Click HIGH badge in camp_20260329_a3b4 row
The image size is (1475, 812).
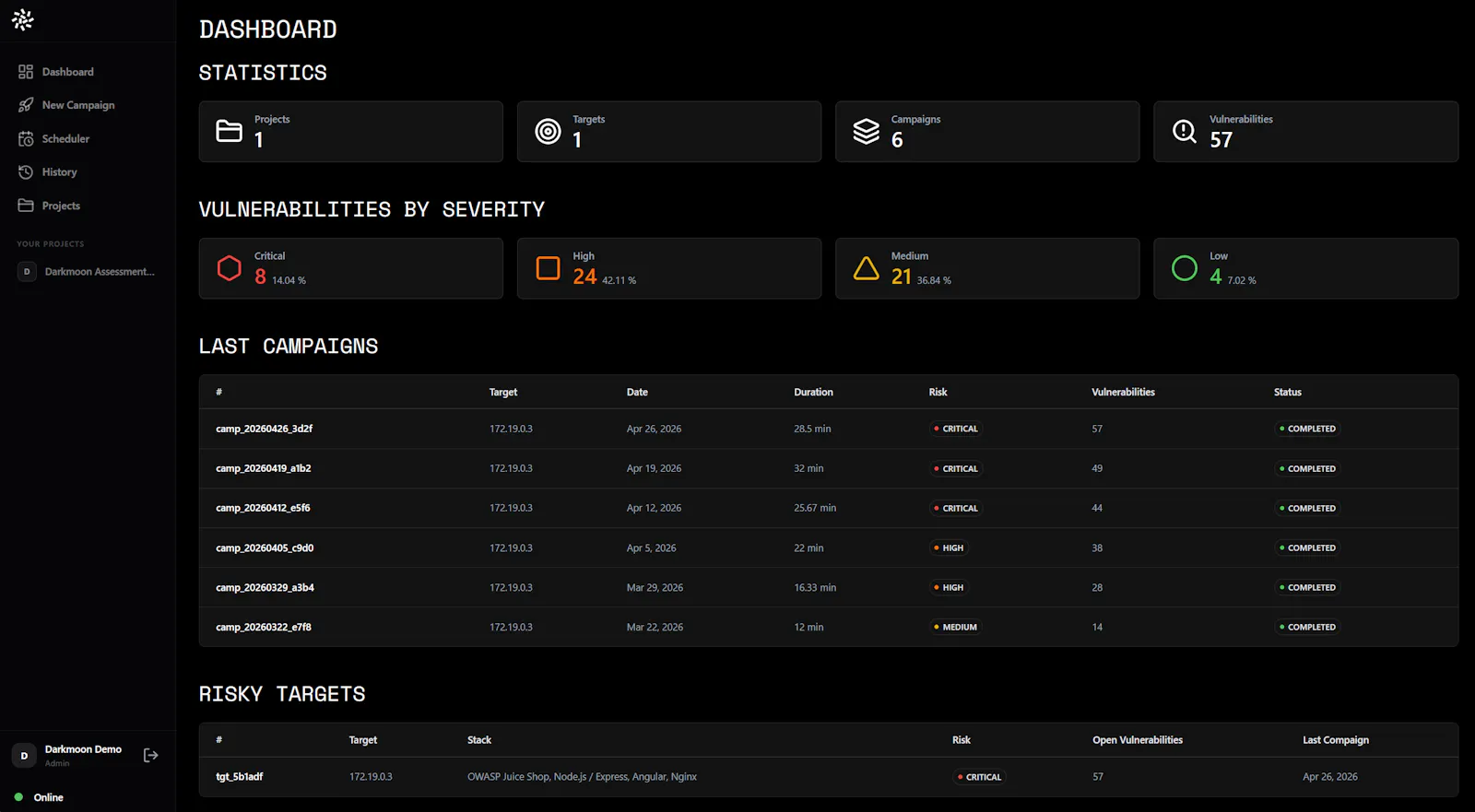coord(949,587)
